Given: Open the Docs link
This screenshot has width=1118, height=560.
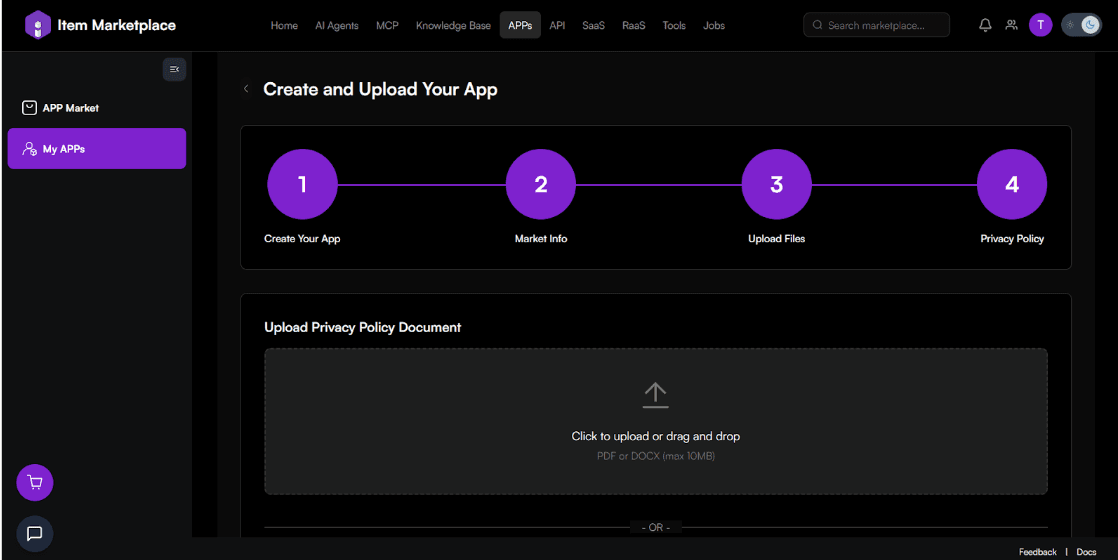Looking at the screenshot, I should (1086, 552).
